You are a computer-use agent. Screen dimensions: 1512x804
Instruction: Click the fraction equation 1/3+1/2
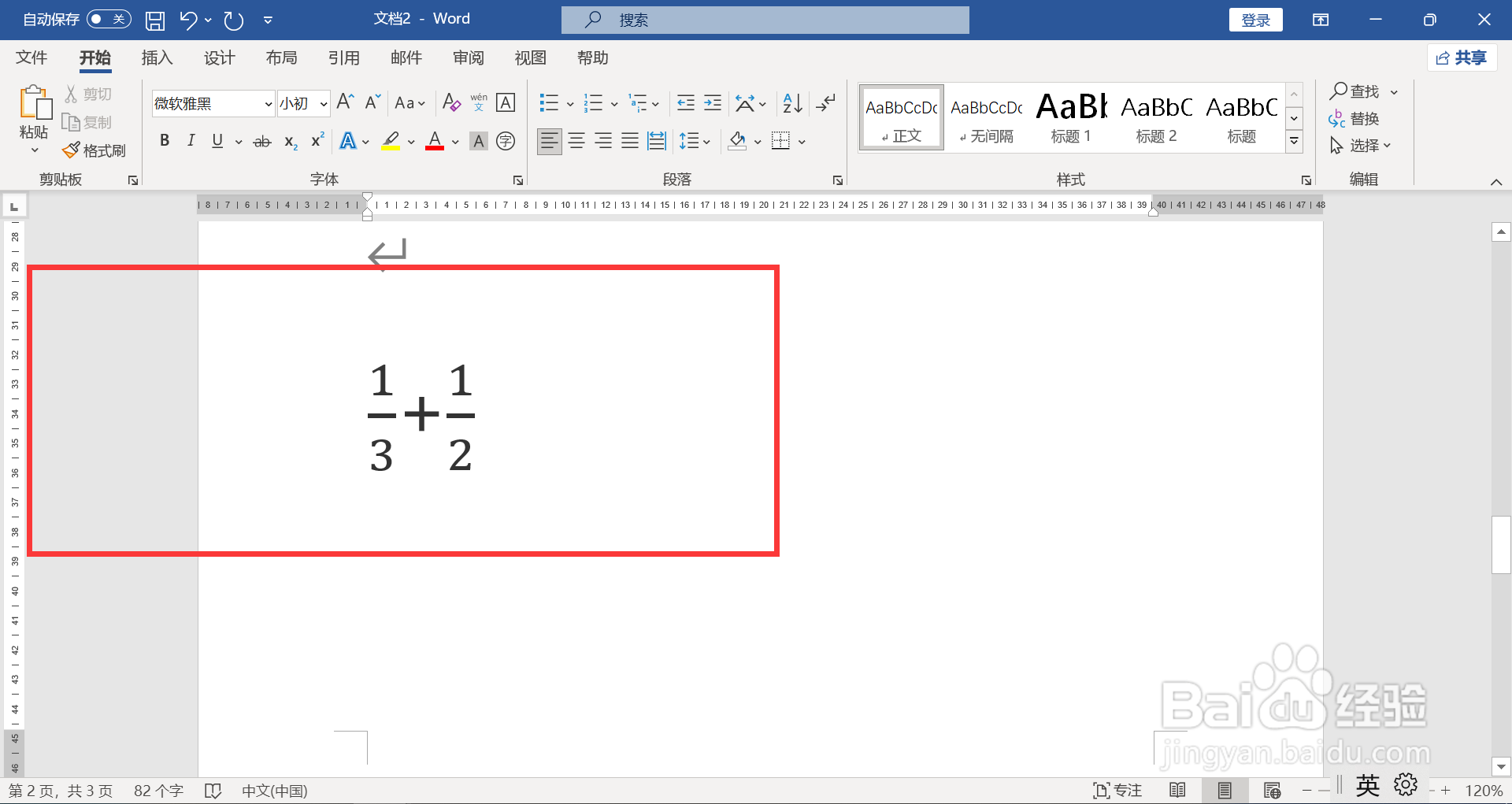pyautogui.click(x=421, y=417)
